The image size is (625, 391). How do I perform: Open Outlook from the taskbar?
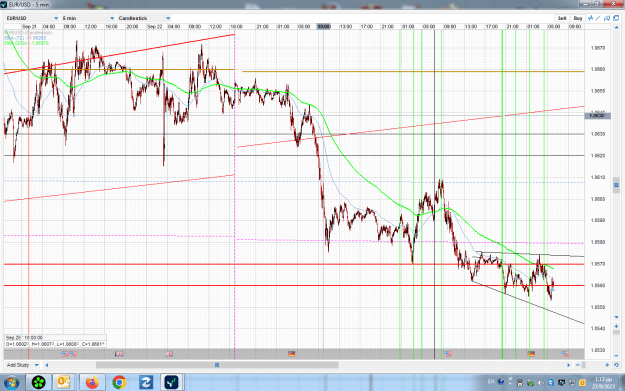64,382
